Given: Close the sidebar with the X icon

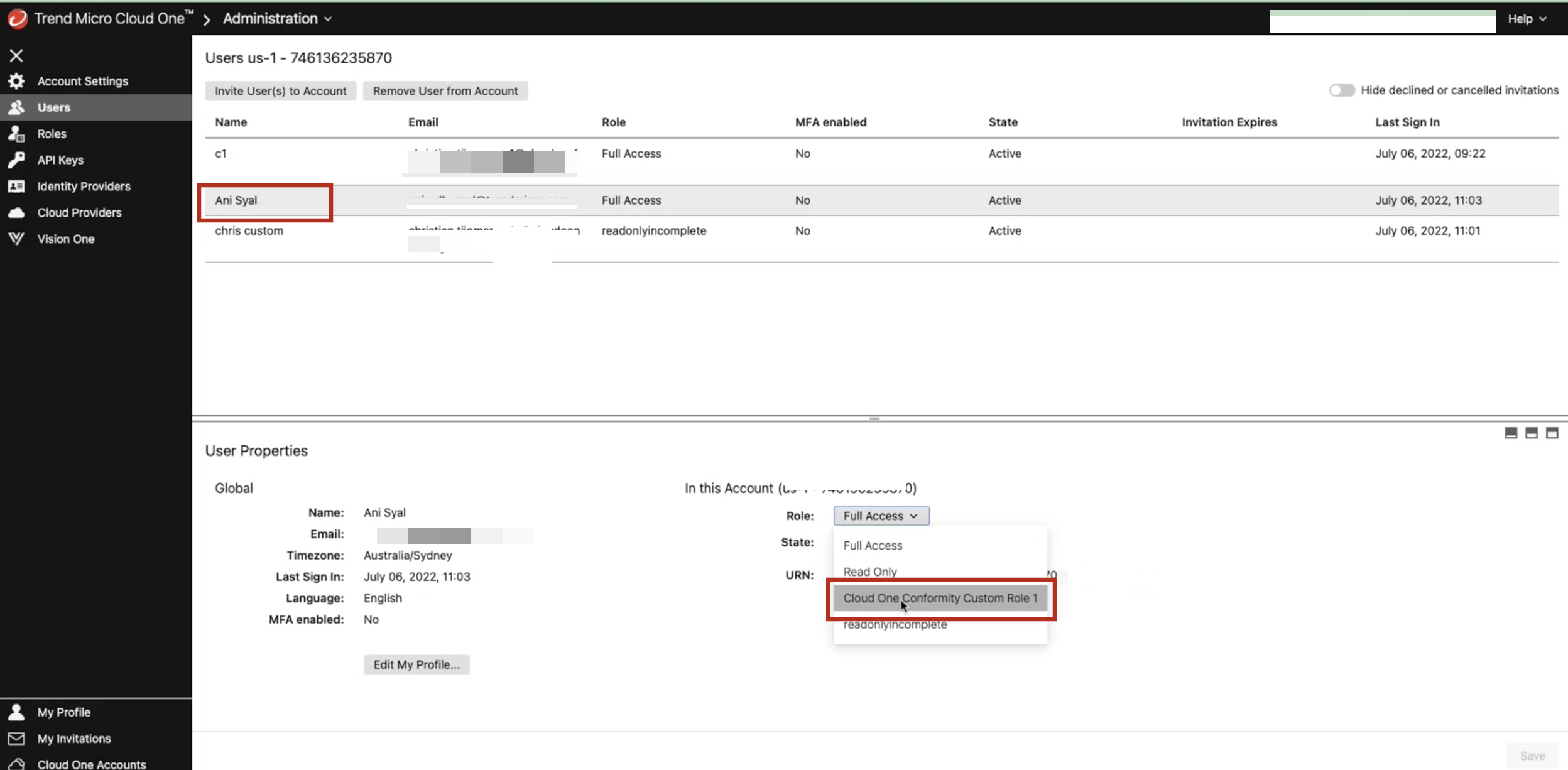Looking at the screenshot, I should (x=16, y=55).
